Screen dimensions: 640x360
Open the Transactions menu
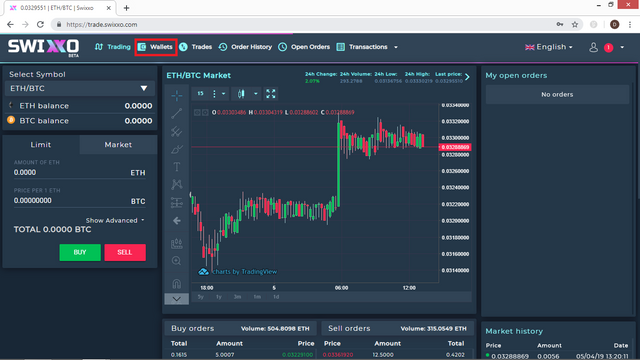tap(362, 47)
